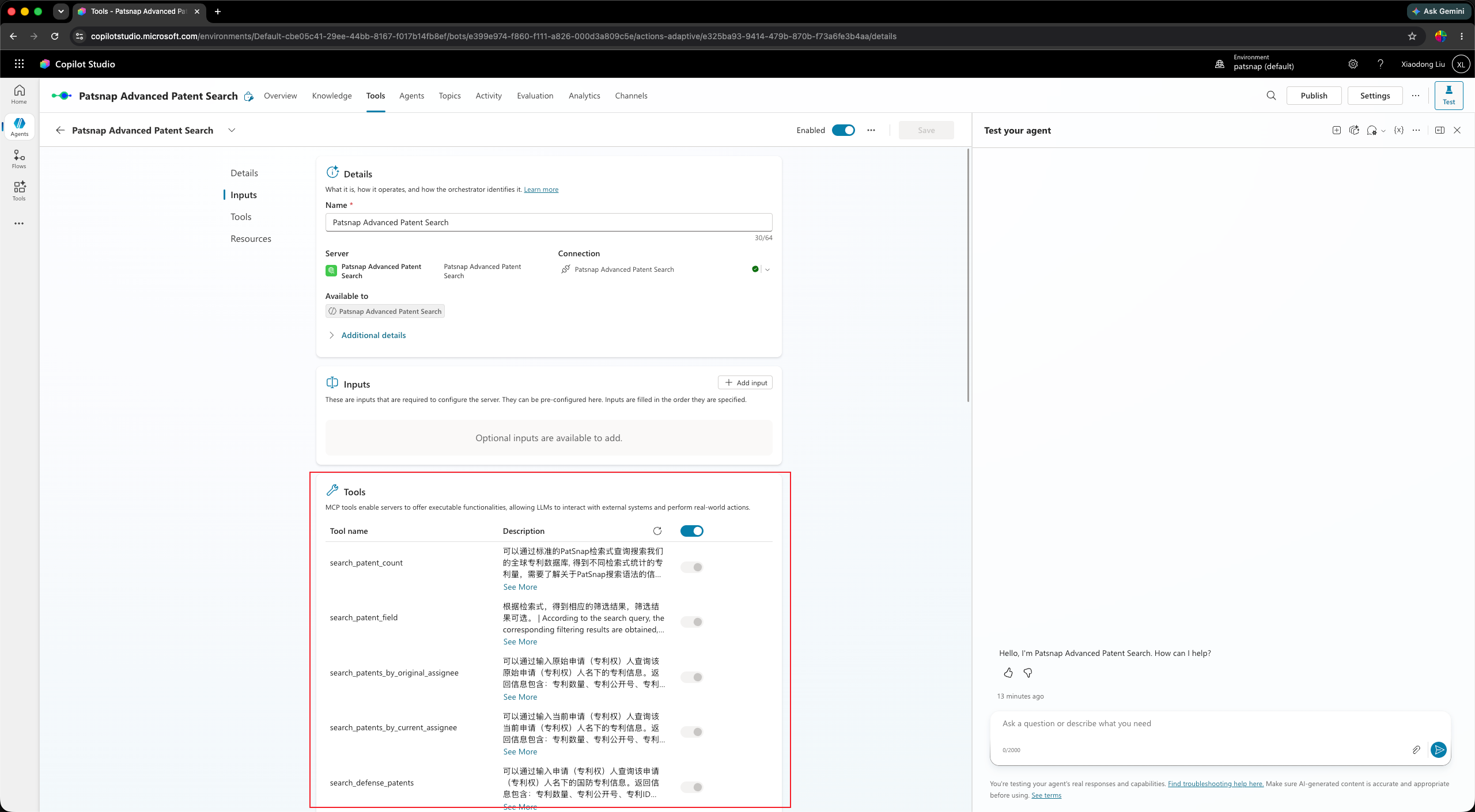
Task: Switch to the Knowledge tab
Action: [x=332, y=96]
